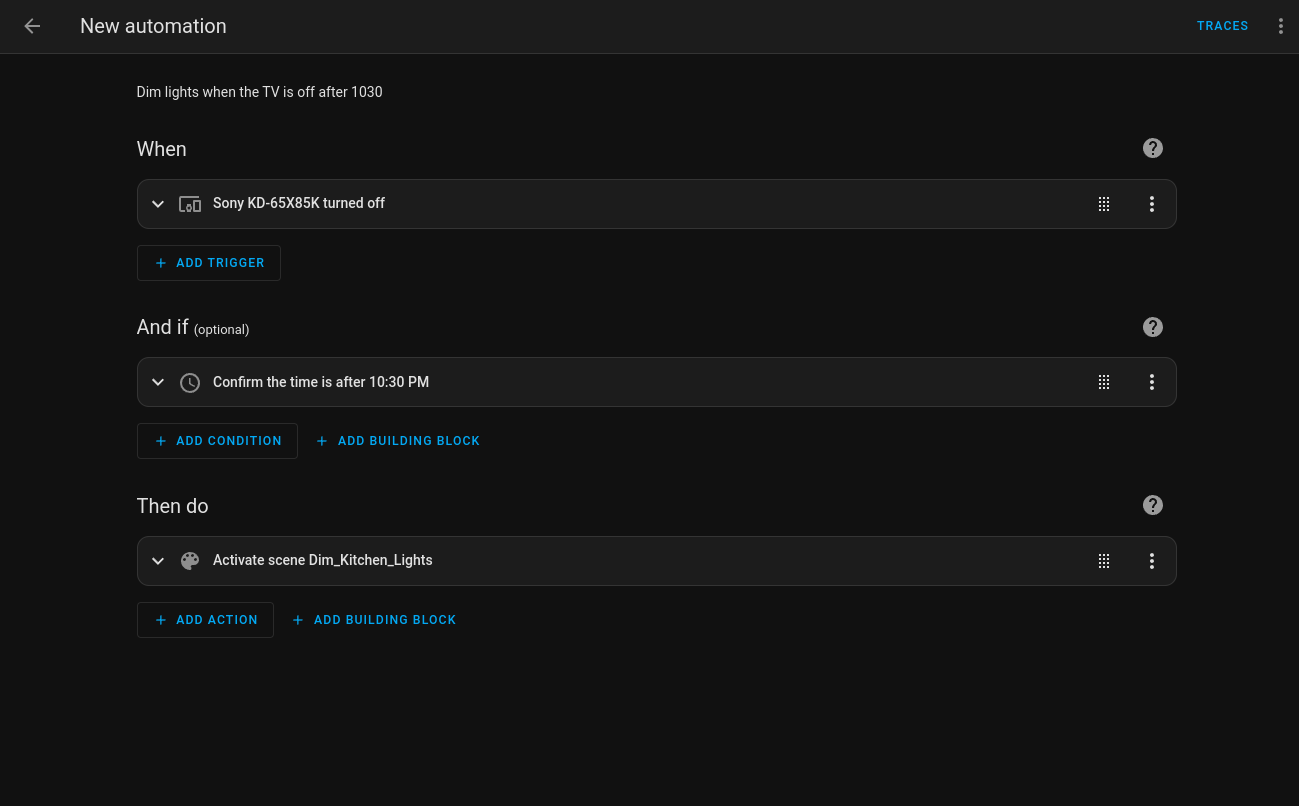Add a building block to actions
The width and height of the screenshot is (1299, 806).
pyautogui.click(x=374, y=620)
